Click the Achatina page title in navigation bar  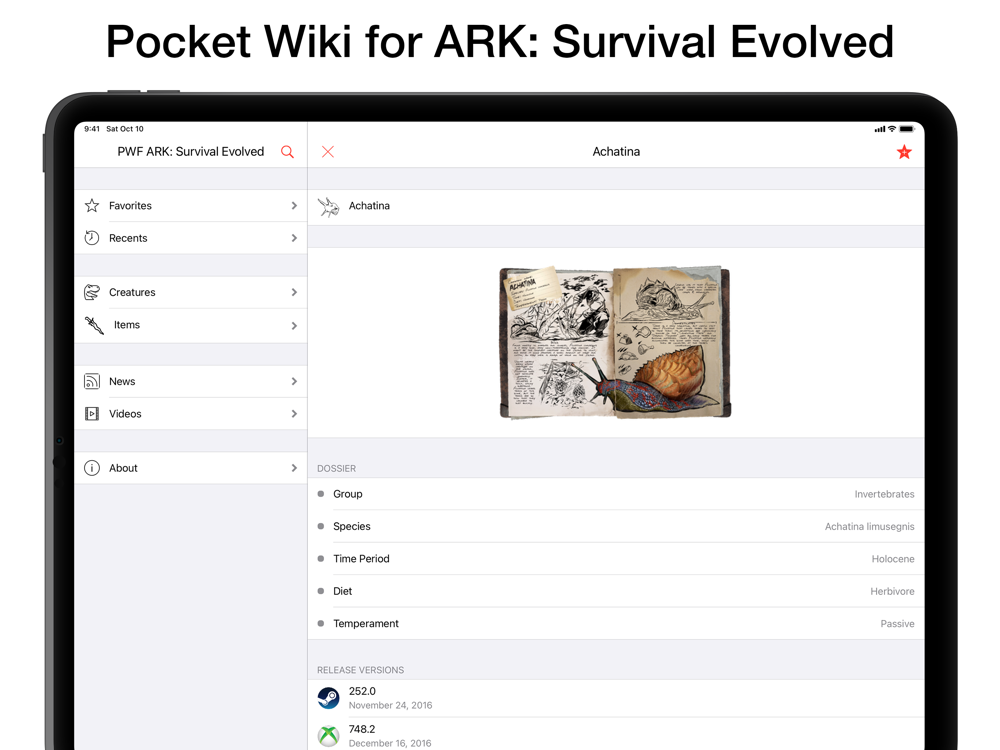tap(616, 152)
